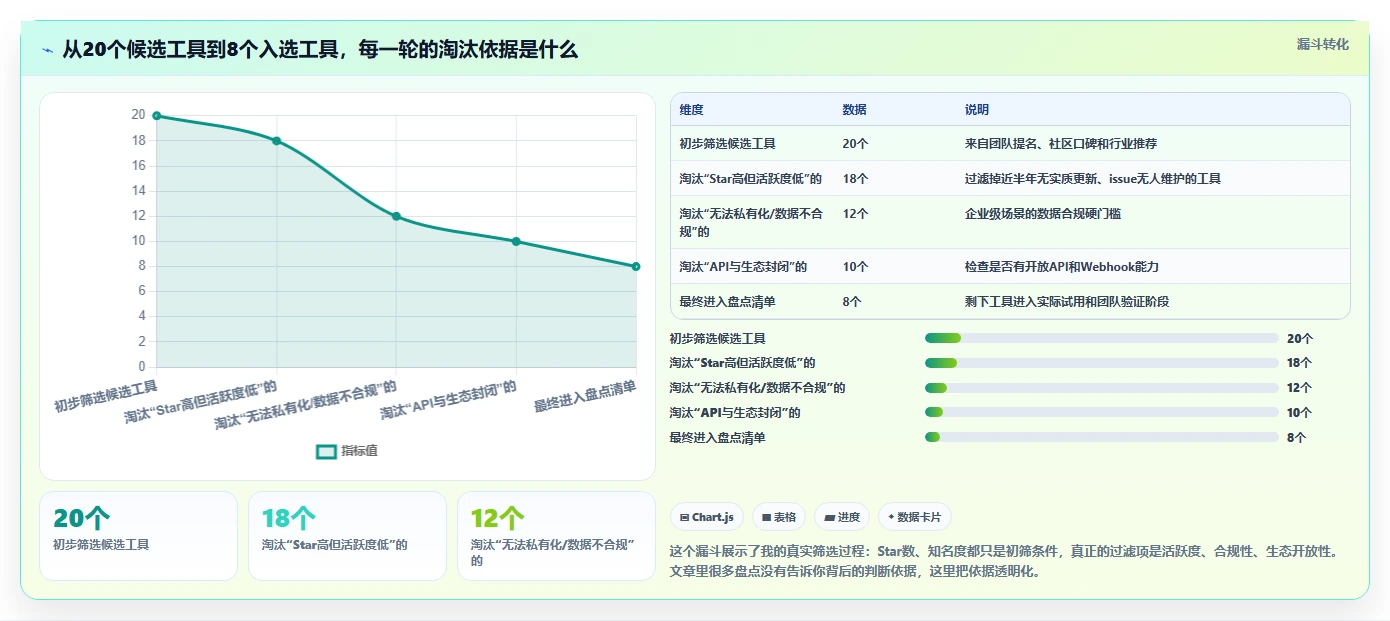
Task: Click the page title about 20个候选工具
Action: (x=320, y=50)
